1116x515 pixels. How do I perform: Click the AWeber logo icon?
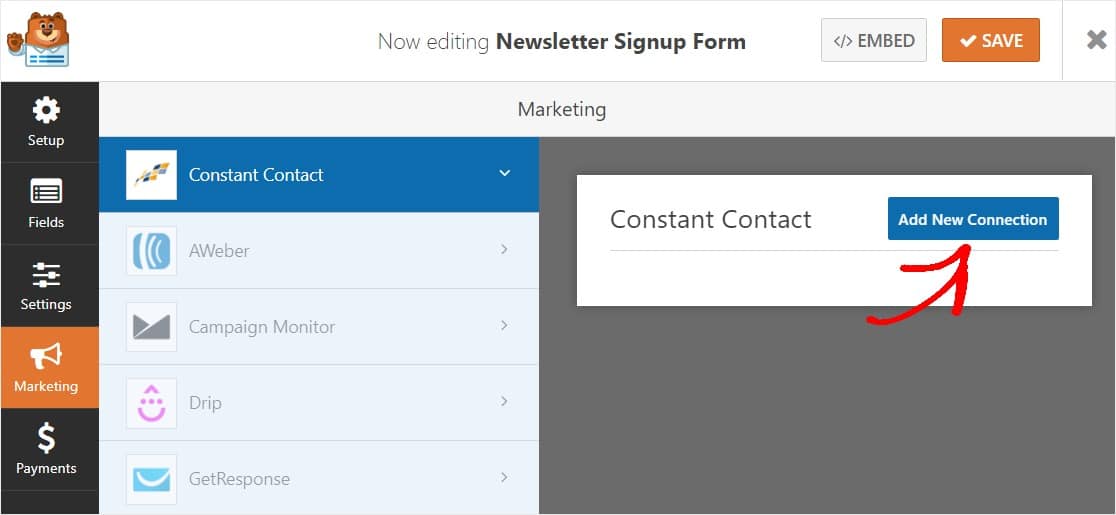point(151,251)
